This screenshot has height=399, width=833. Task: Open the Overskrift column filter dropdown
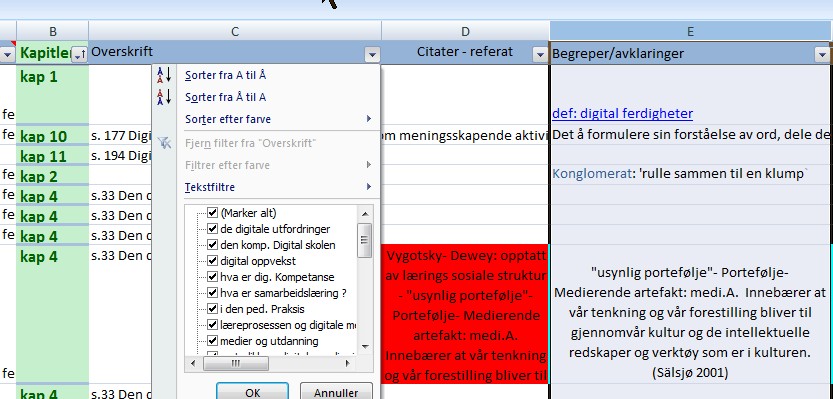tap(372, 54)
